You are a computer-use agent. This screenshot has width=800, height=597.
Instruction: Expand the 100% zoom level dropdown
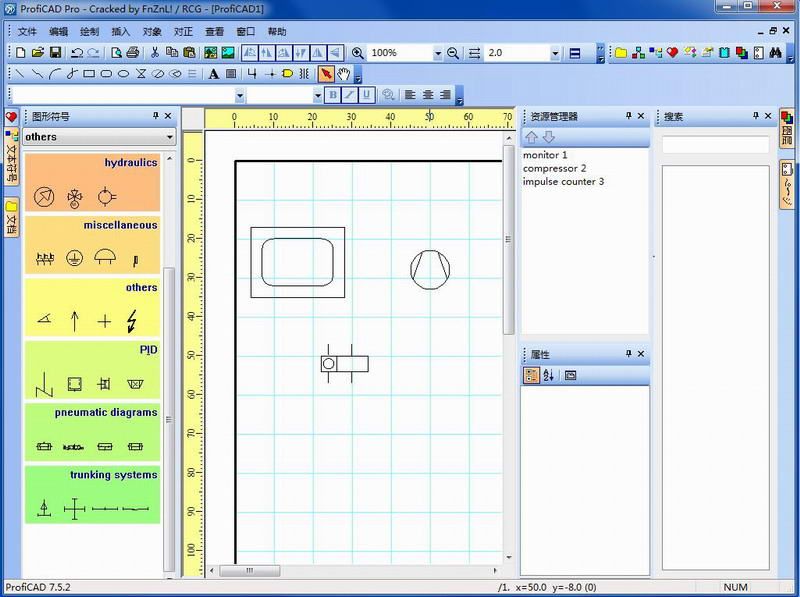(x=437, y=52)
